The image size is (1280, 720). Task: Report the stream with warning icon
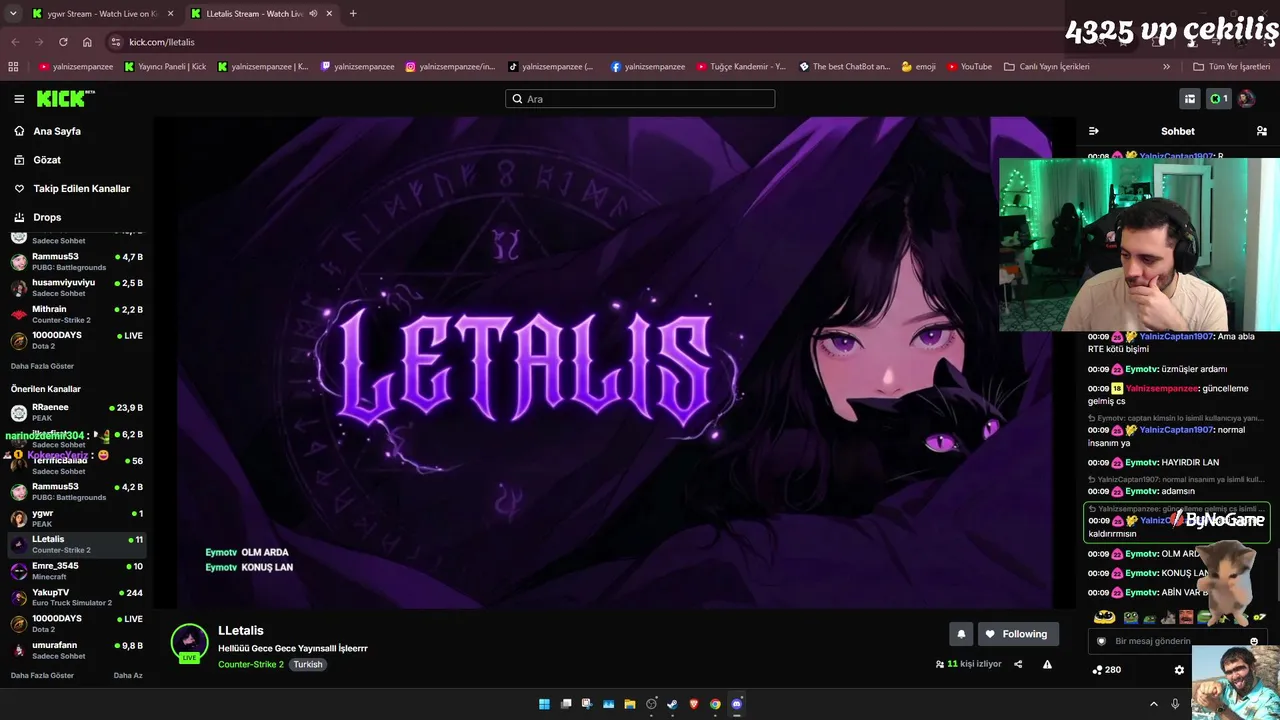pos(1047,664)
